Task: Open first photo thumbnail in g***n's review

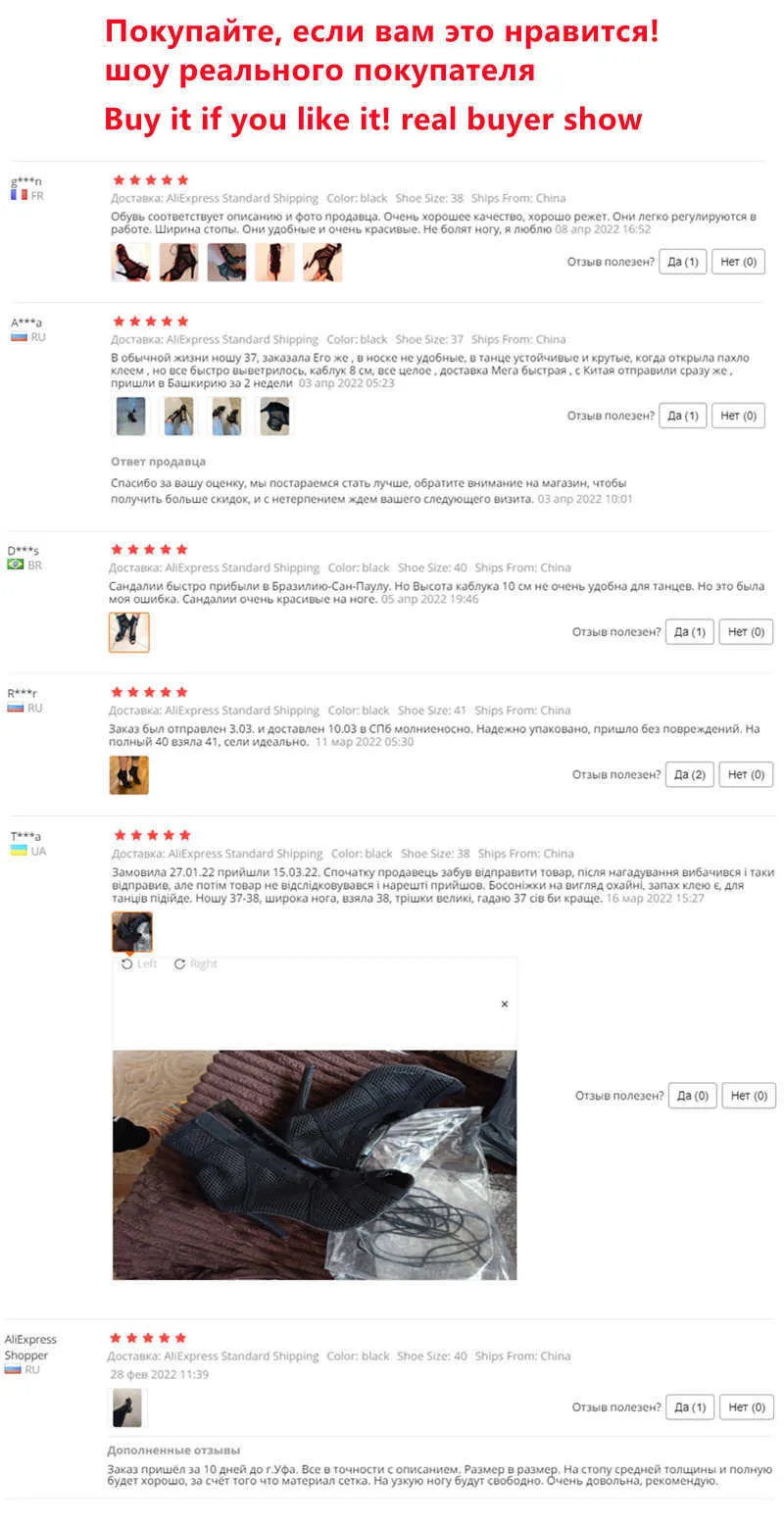Action: (130, 262)
